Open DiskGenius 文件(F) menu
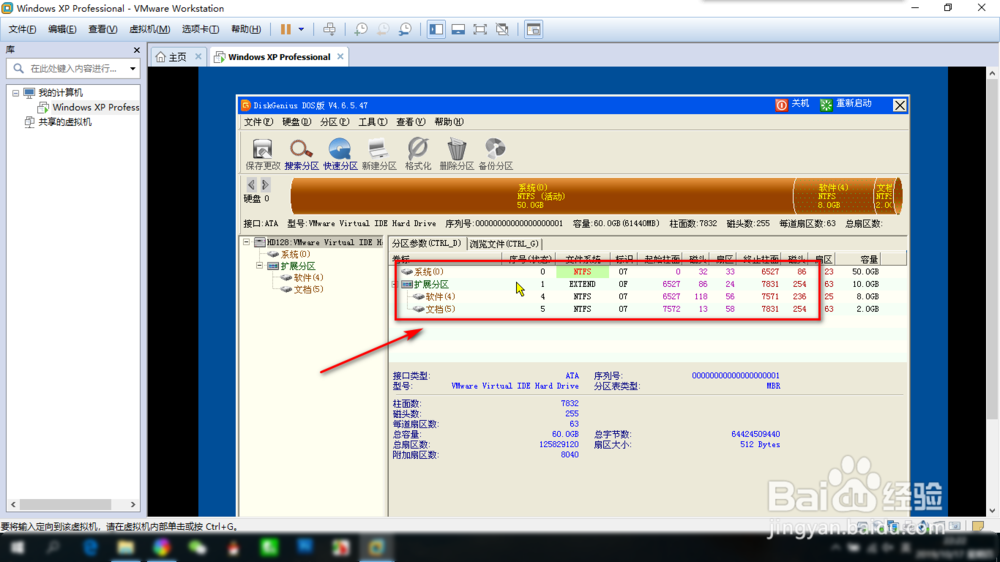 258,122
